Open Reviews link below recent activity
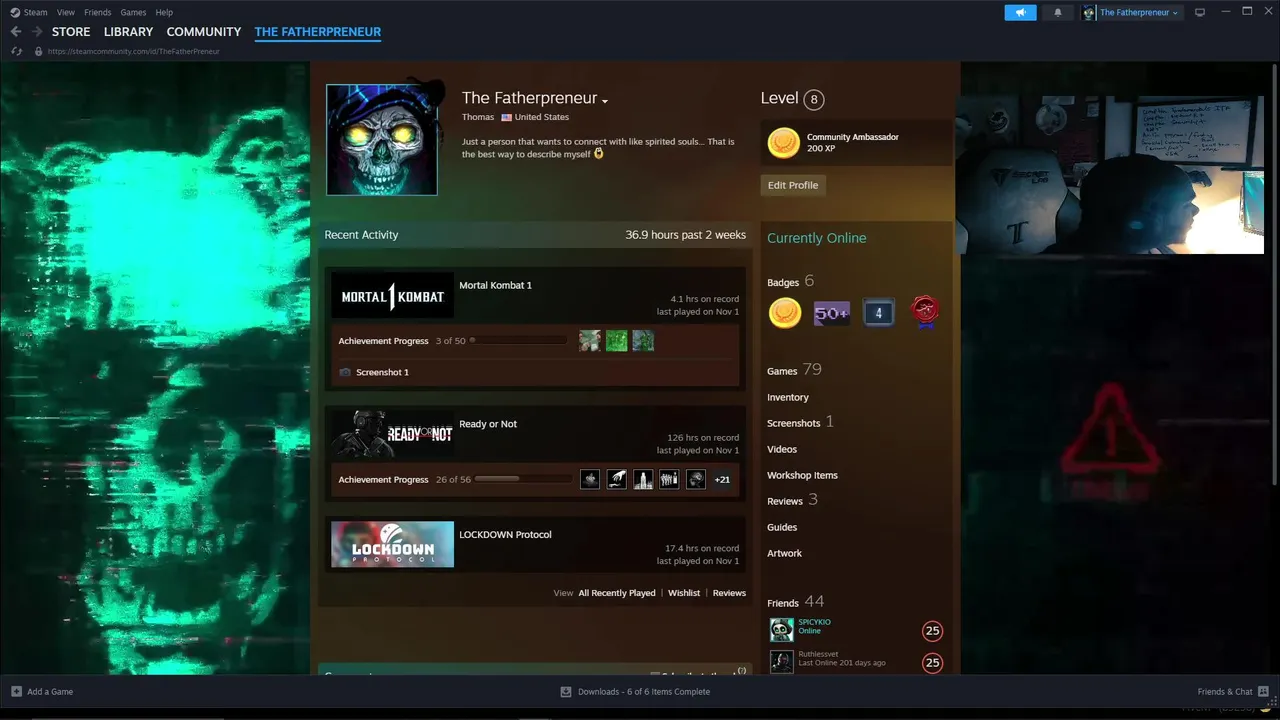Viewport: 1280px width, 720px height. click(729, 593)
